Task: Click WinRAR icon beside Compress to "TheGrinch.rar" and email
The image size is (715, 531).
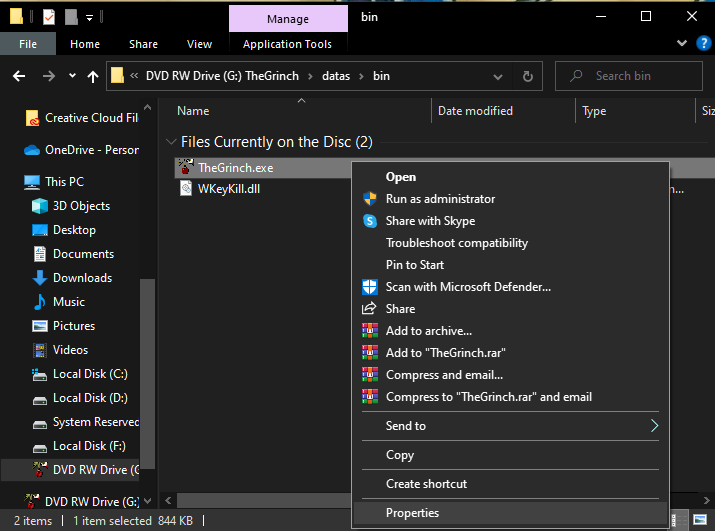Action: [x=370, y=396]
